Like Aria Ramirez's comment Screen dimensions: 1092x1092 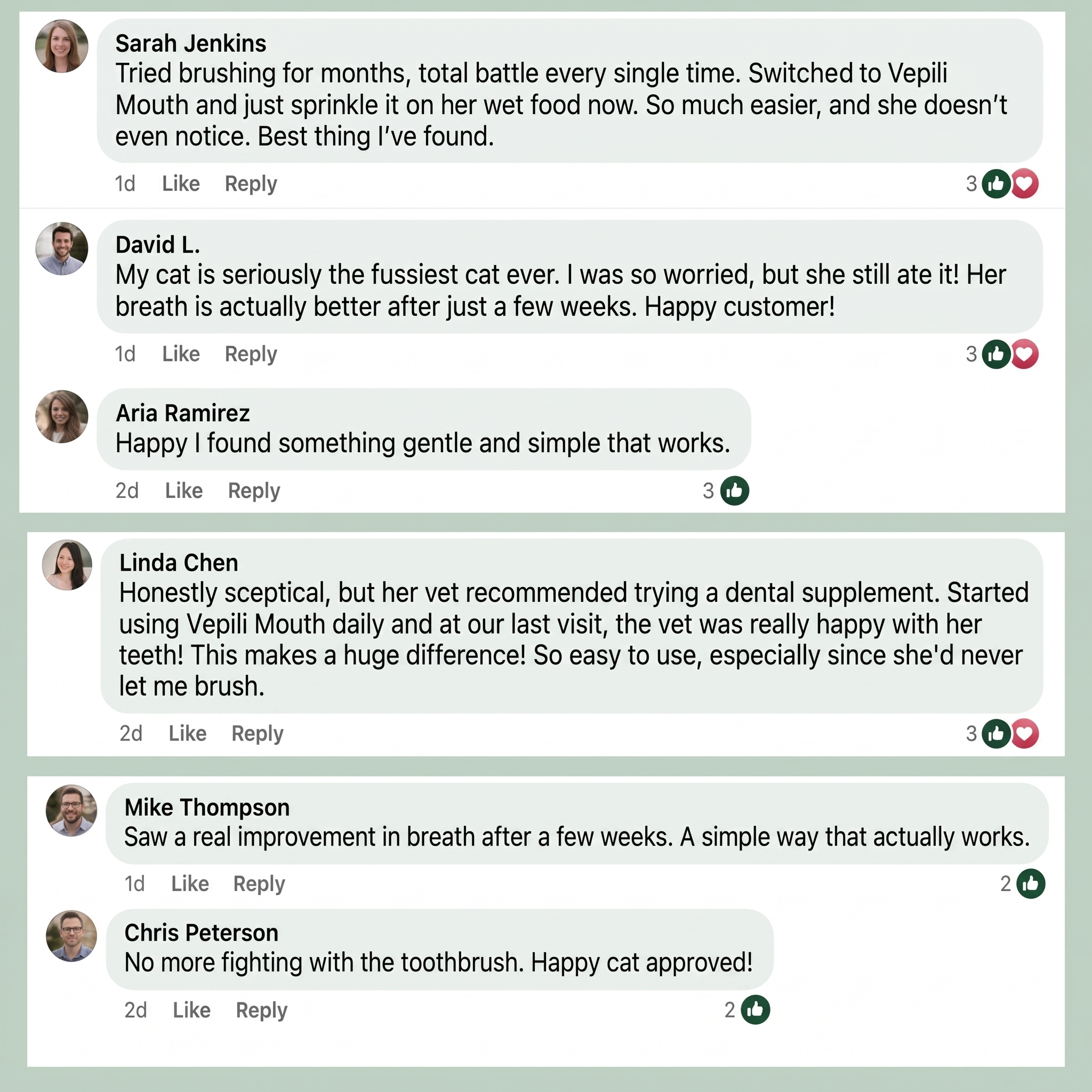coord(184,491)
